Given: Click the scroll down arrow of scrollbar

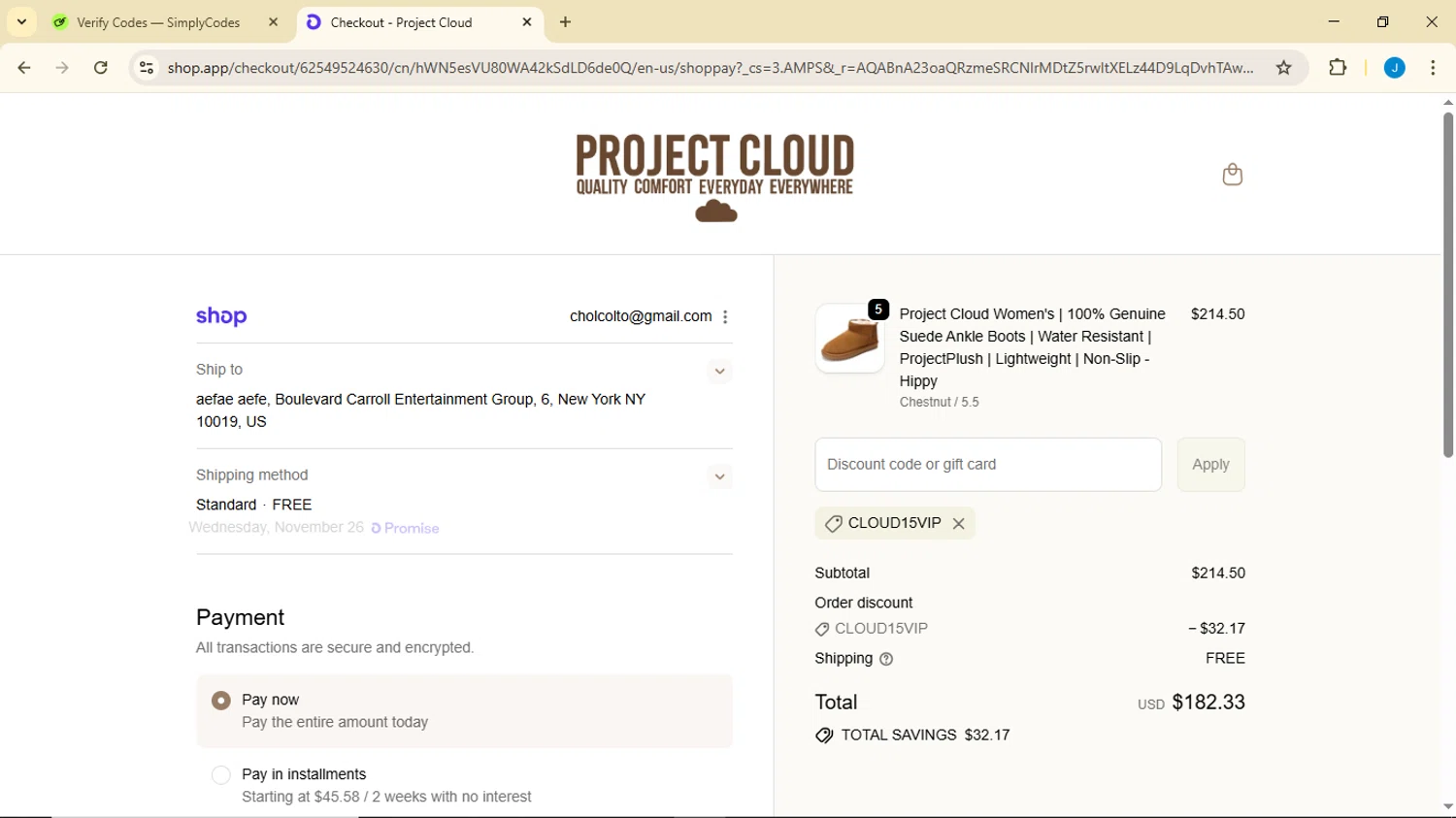Looking at the screenshot, I should 1447,807.
